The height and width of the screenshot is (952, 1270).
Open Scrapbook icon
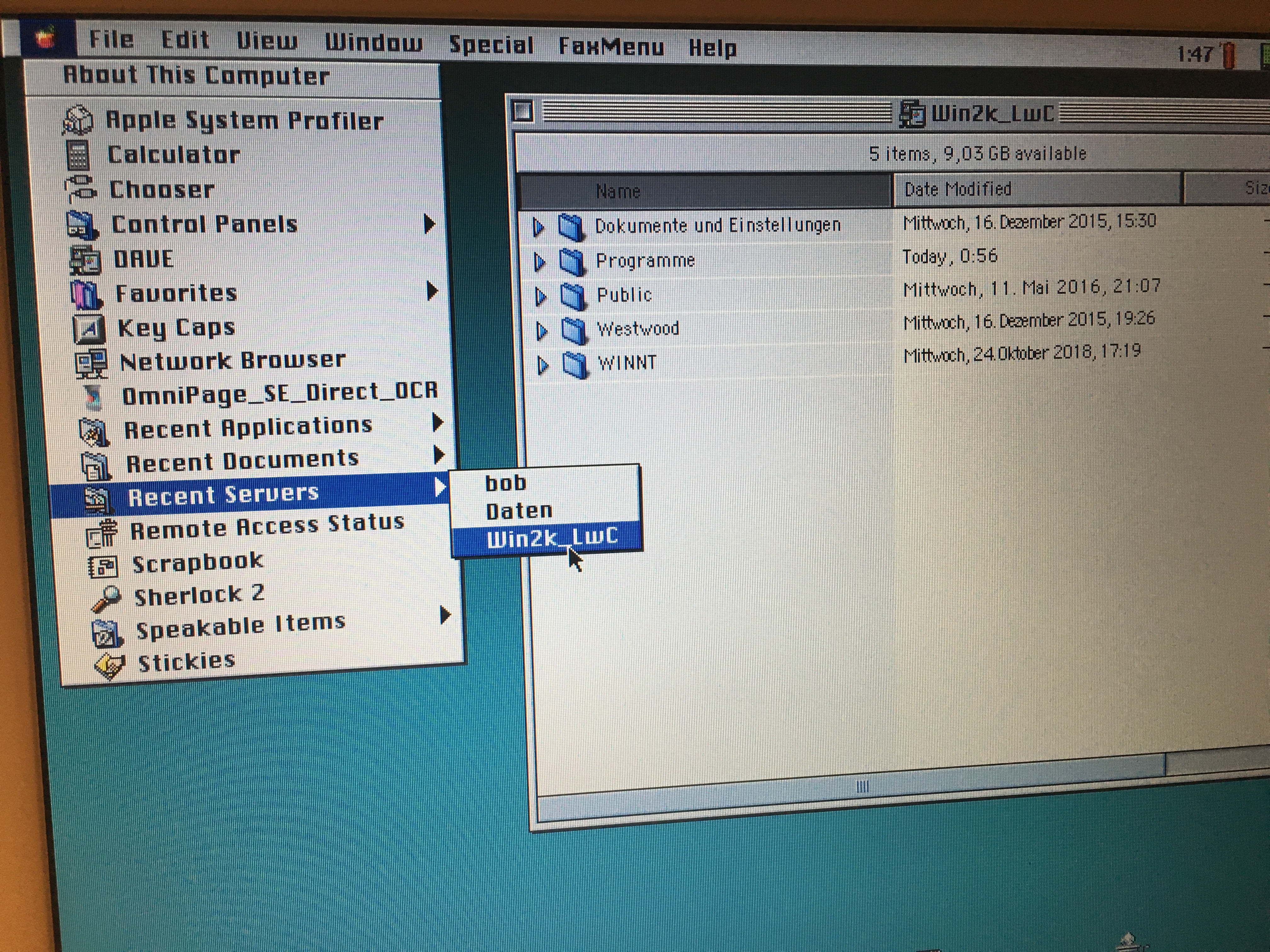(103, 566)
